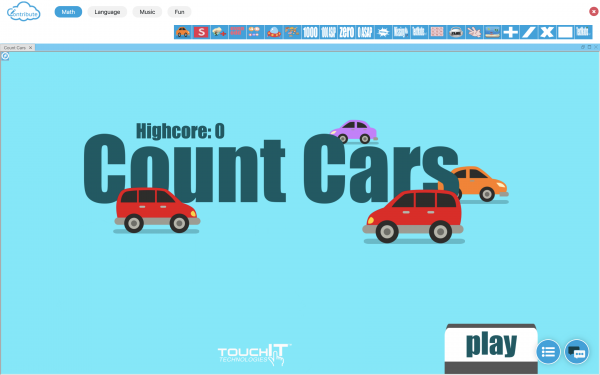Open the UFO flying saucer game
The width and height of the screenshot is (600, 375).
click(274, 32)
